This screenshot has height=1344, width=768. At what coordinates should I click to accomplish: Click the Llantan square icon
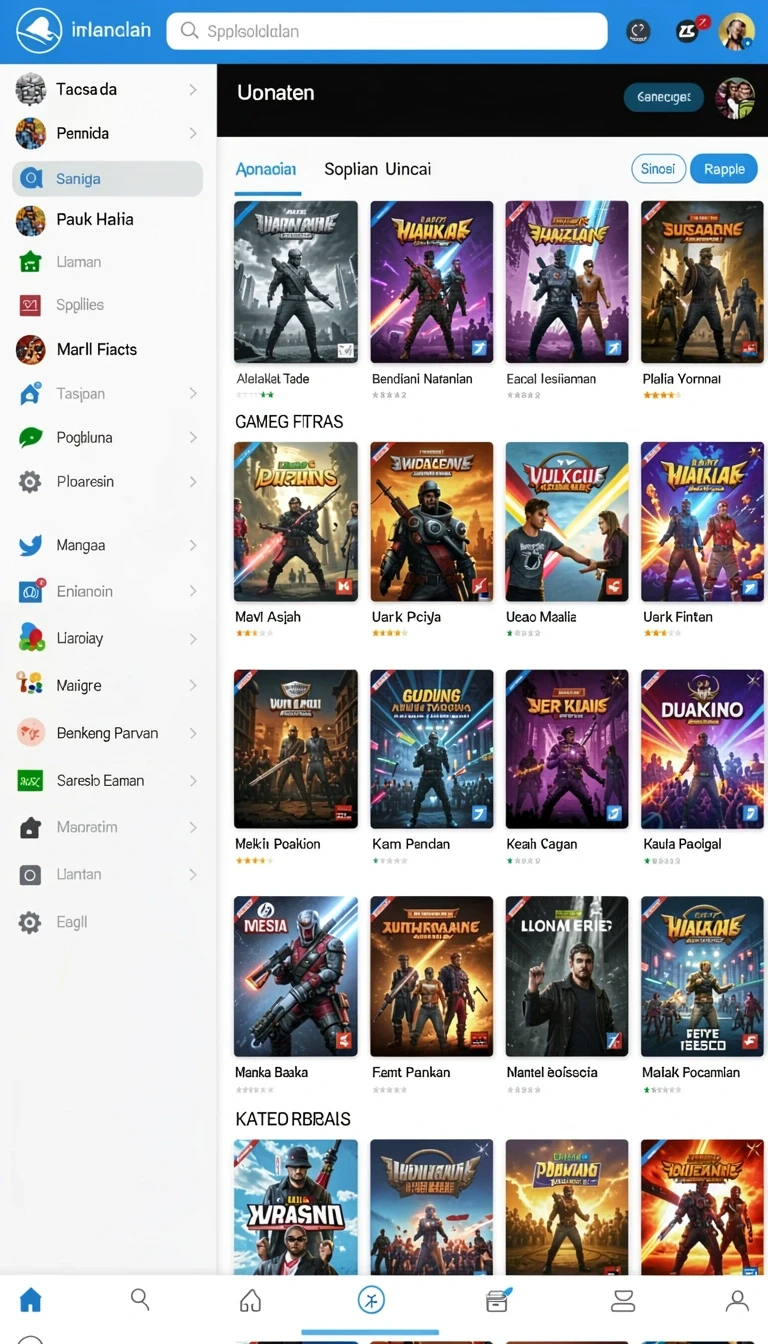30,875
